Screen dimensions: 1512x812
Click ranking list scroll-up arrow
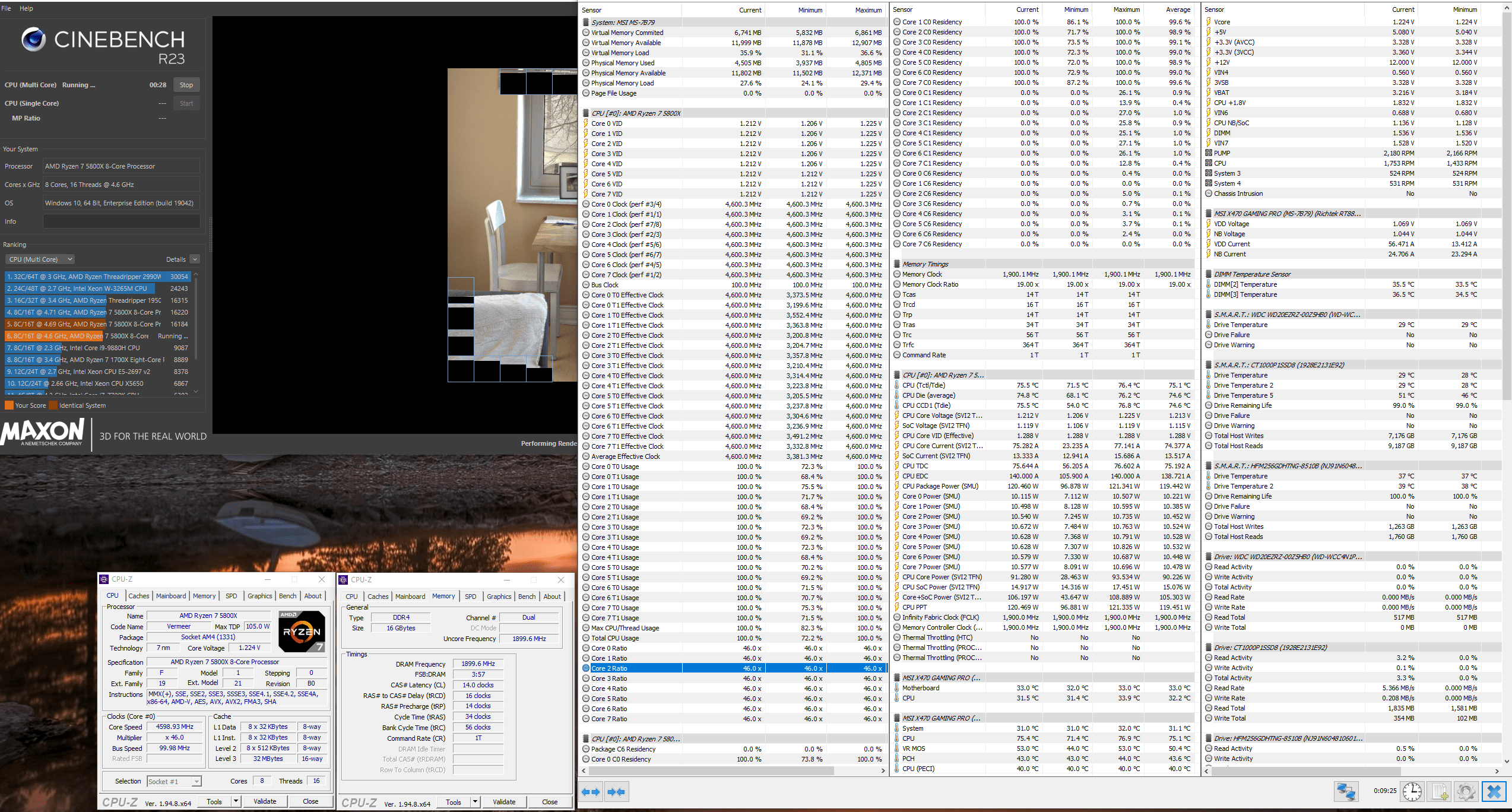(196, 275)
